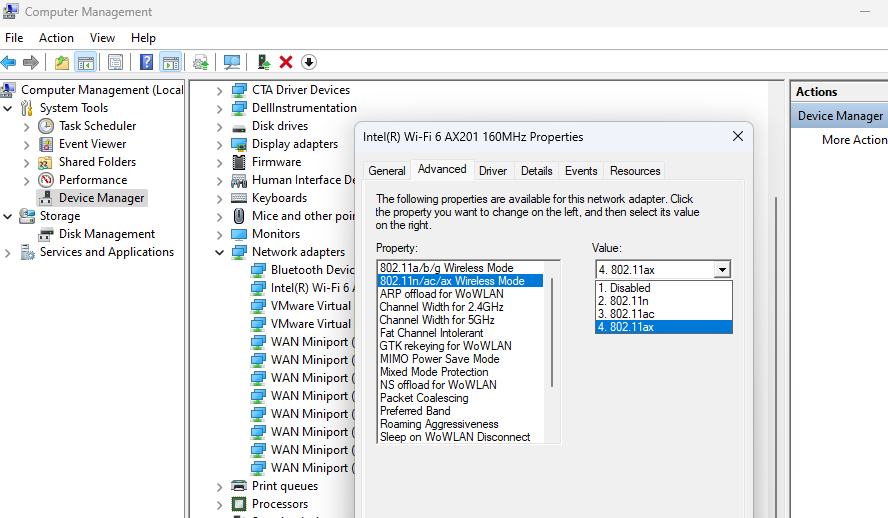888x518 pixels.
Task: Click the Task Scheduler clock icon
Action: (x=46, y=126)
